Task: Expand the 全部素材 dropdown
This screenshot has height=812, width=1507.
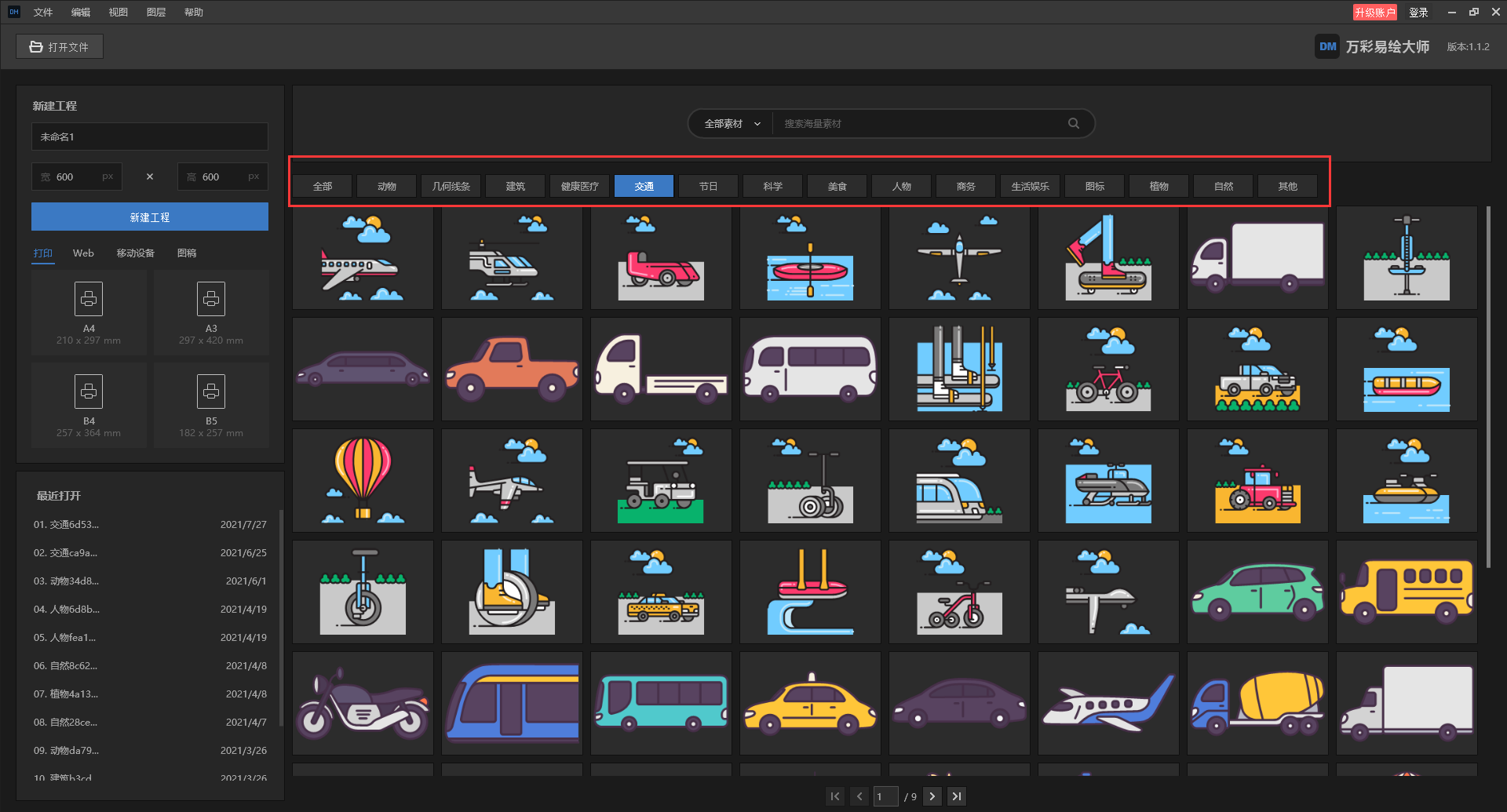Action: [x=732, y=123]
